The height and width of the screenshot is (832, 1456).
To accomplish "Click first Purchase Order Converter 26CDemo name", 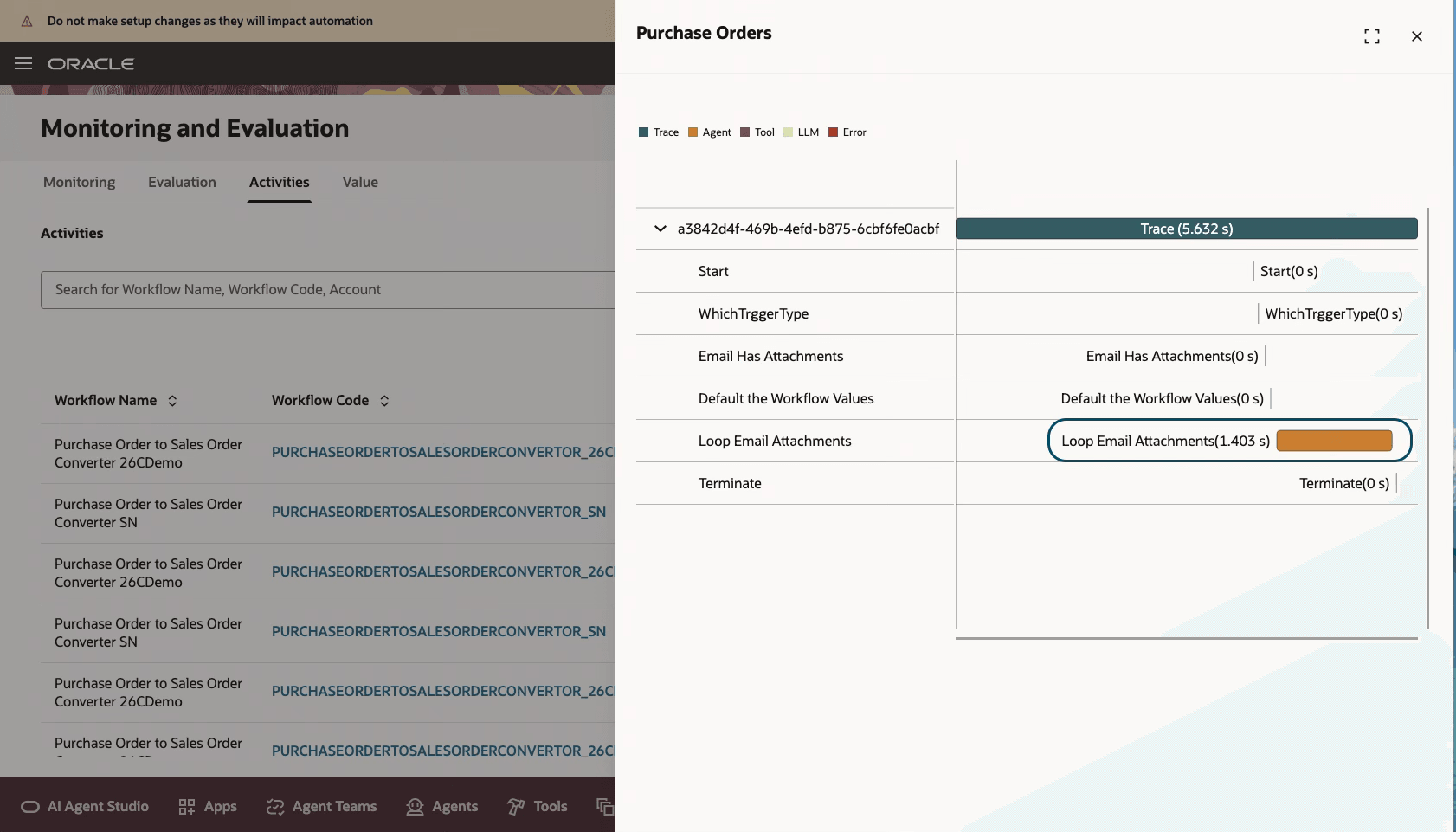I will 148,454.
